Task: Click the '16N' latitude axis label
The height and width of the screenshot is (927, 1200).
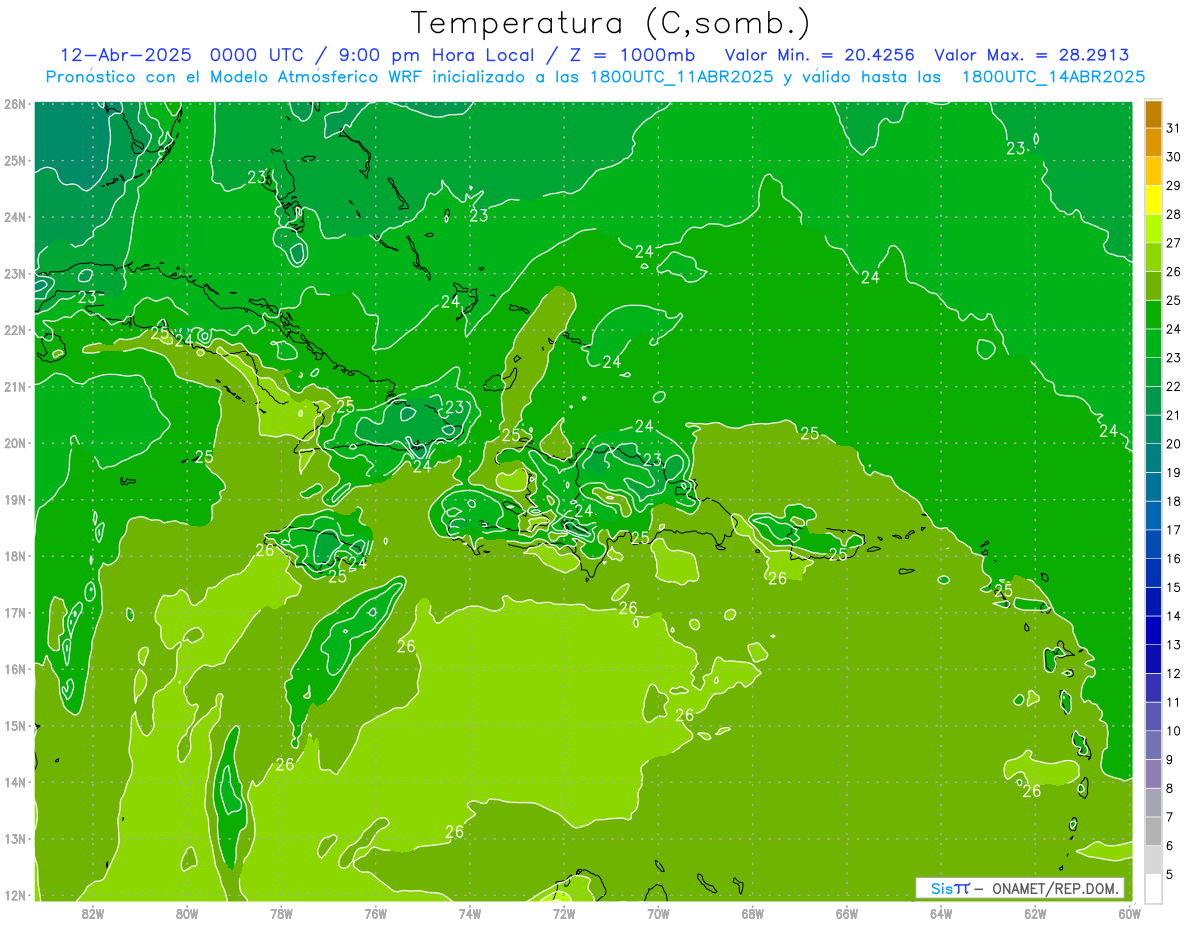Action: point(15,669)
